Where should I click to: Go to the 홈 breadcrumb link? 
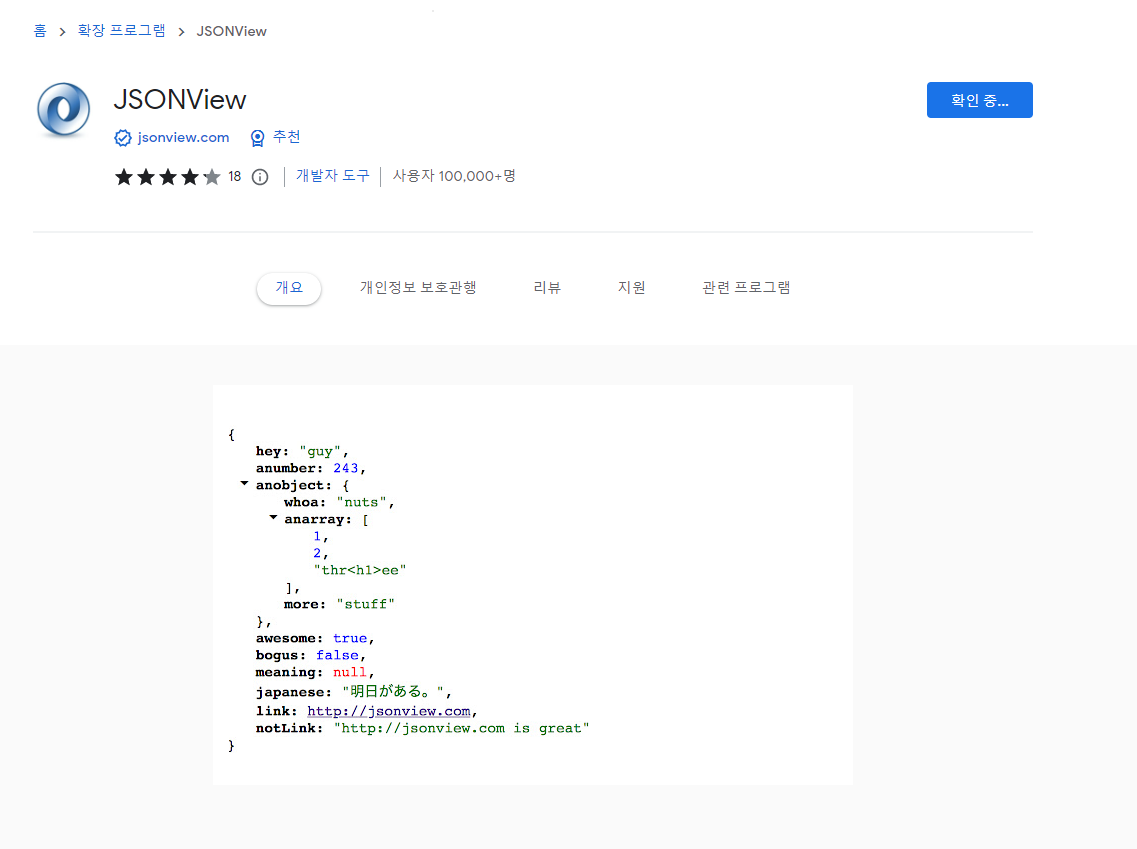coord(40,31)
